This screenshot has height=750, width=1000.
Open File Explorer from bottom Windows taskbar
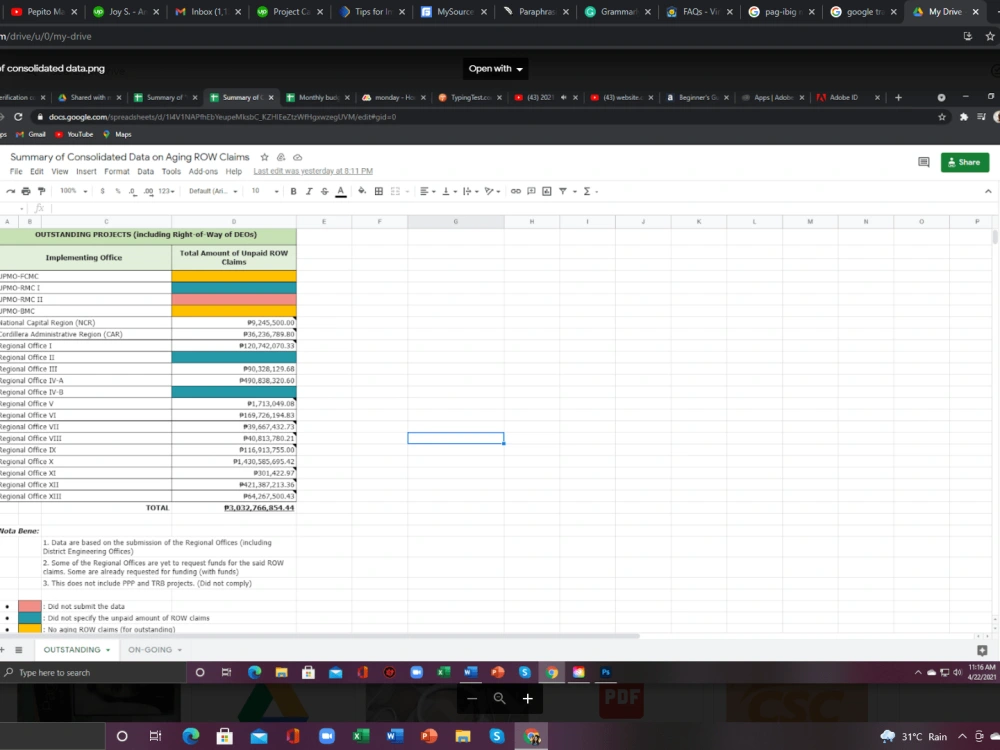click(463, 737)
